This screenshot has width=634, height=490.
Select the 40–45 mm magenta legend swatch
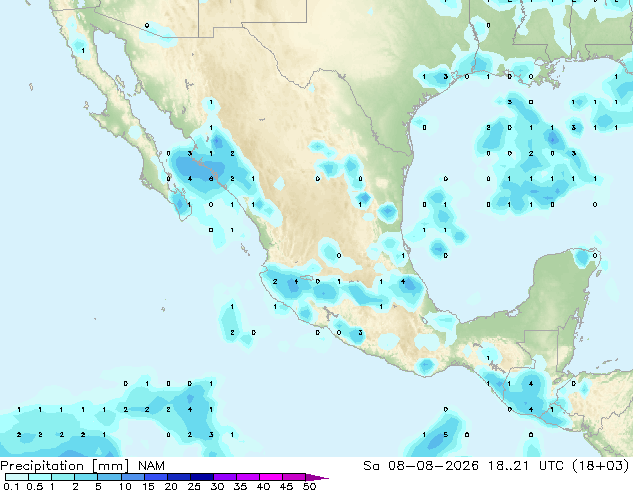click(x=270, y=477)
